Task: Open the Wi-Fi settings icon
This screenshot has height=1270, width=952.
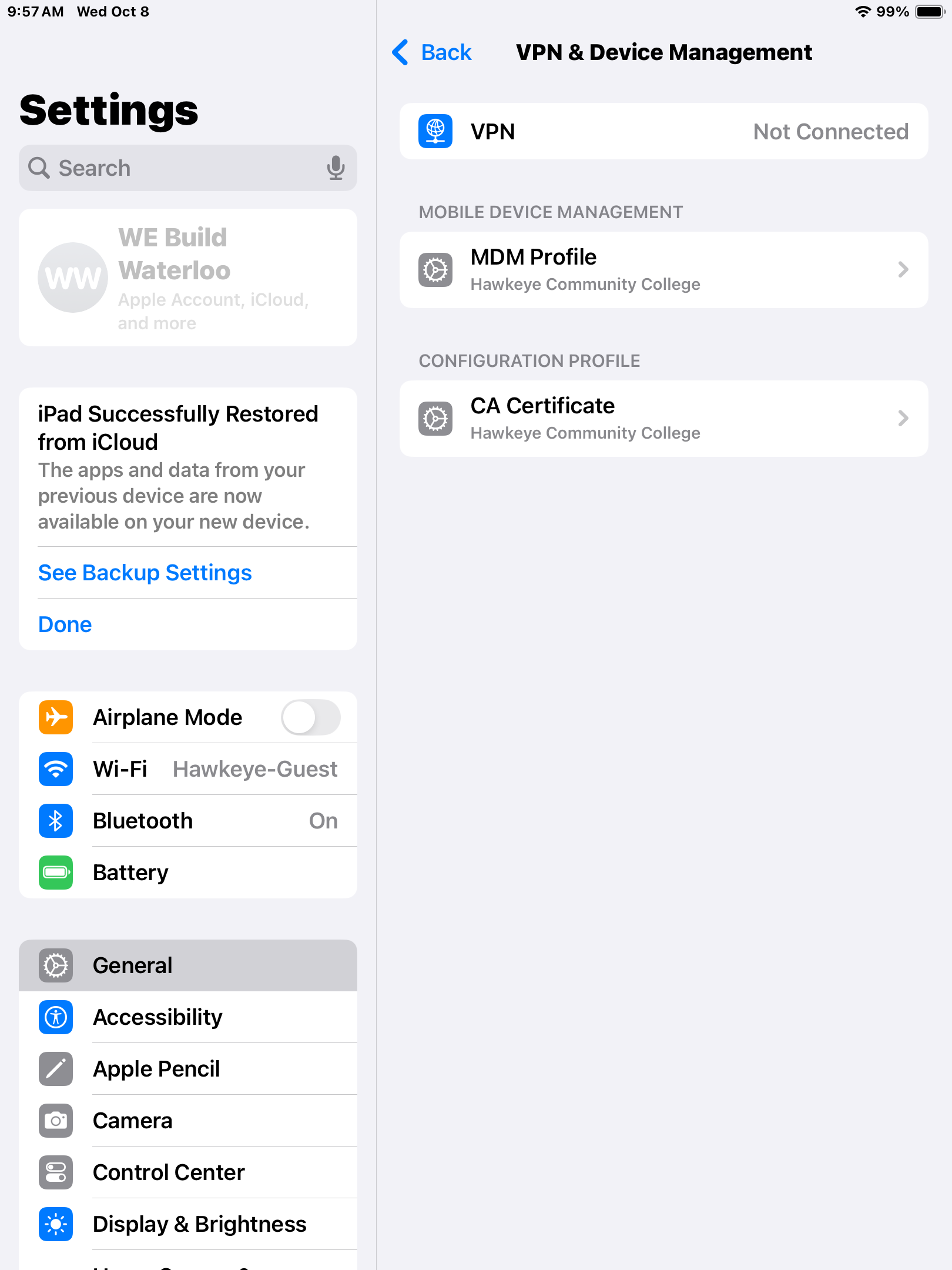Action: 56,769
